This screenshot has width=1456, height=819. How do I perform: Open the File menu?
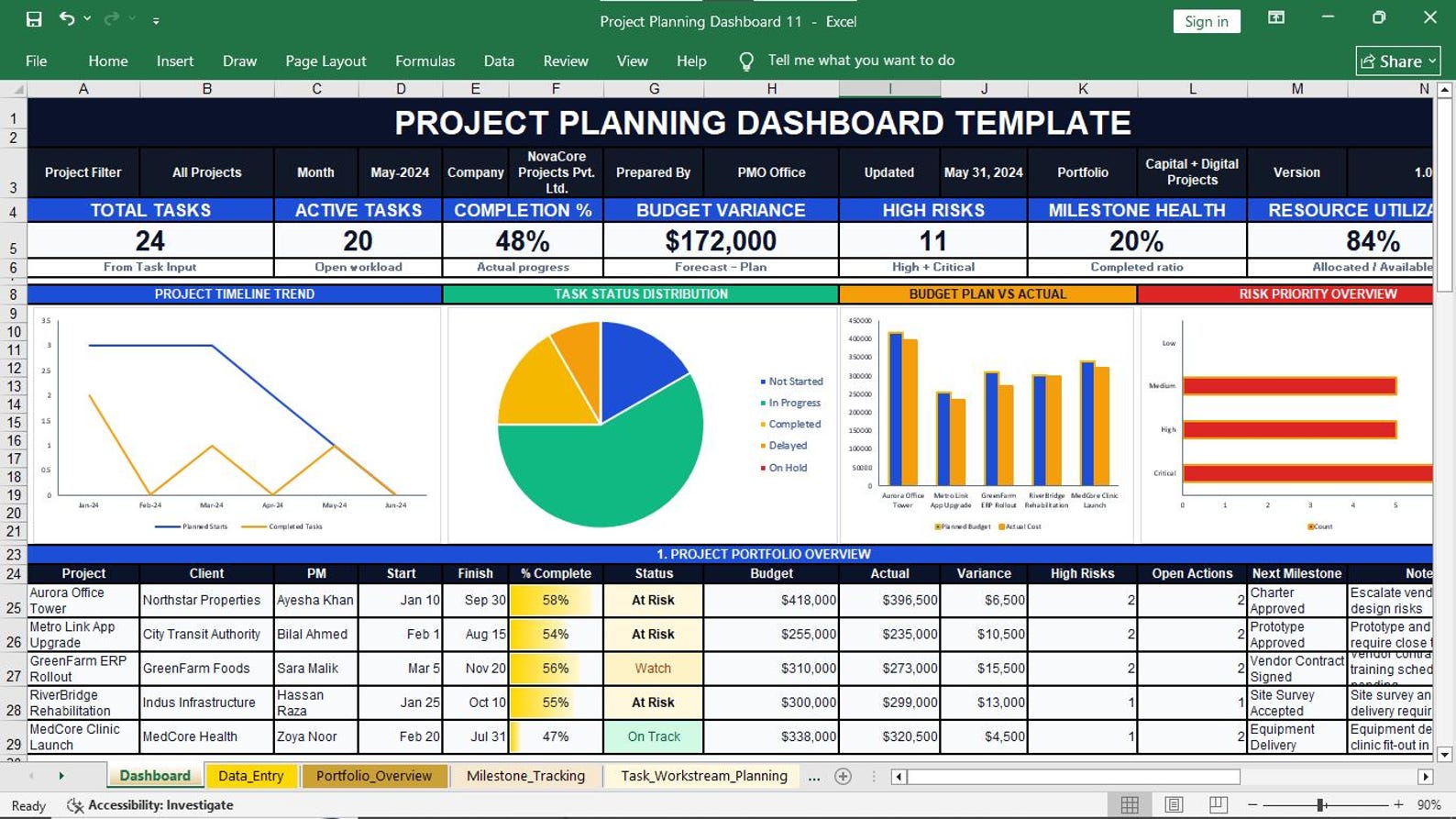click(37, 61)
